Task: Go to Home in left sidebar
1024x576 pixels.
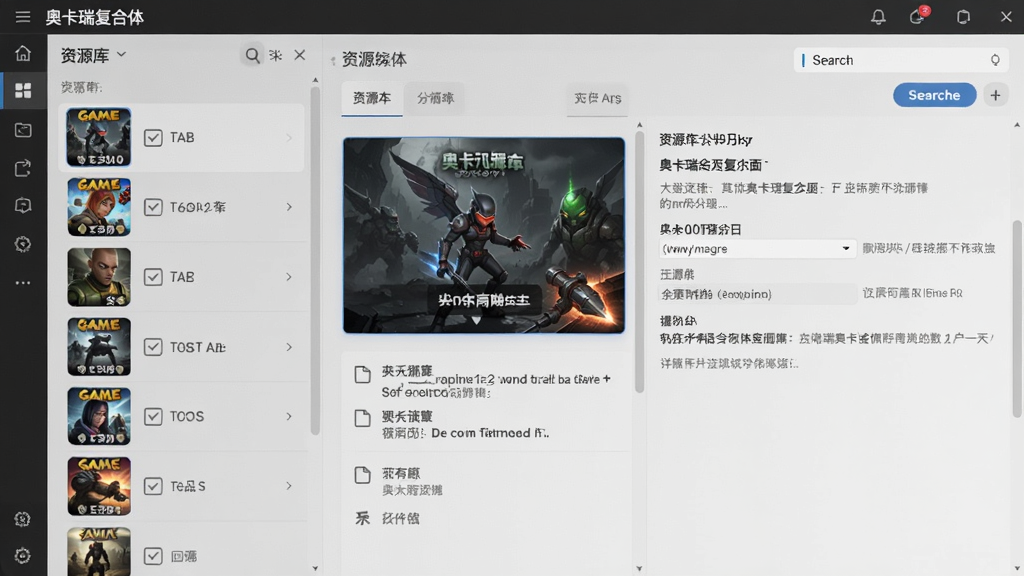Action: (23, 53)
